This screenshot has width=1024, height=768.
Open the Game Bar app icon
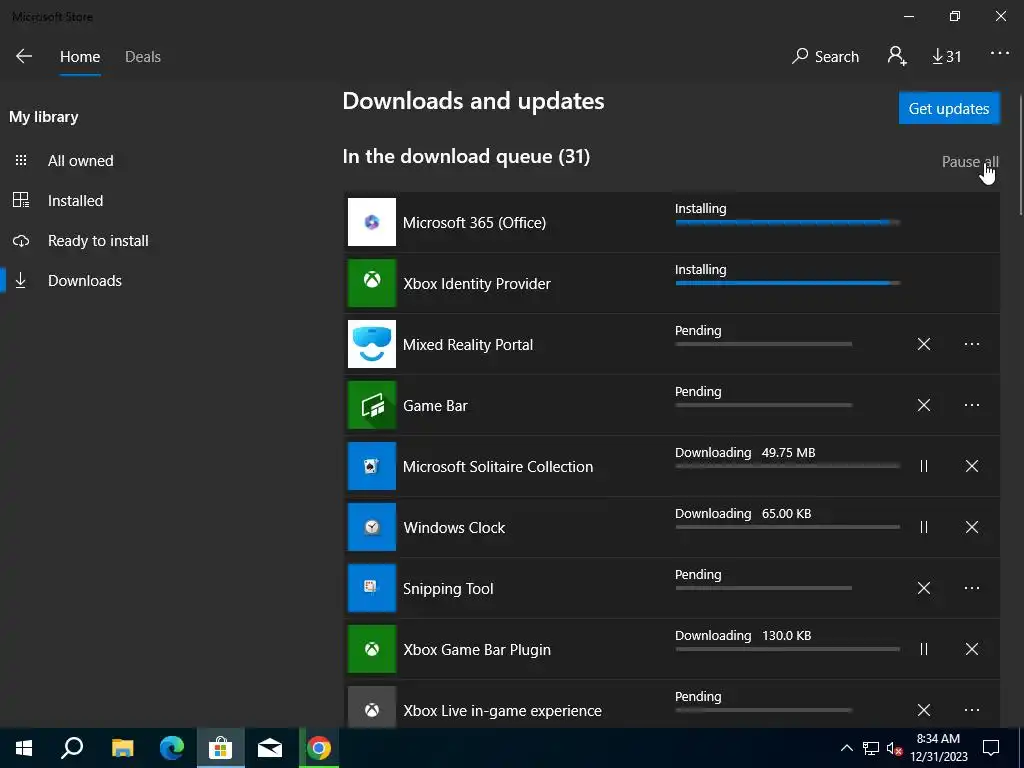372,405
